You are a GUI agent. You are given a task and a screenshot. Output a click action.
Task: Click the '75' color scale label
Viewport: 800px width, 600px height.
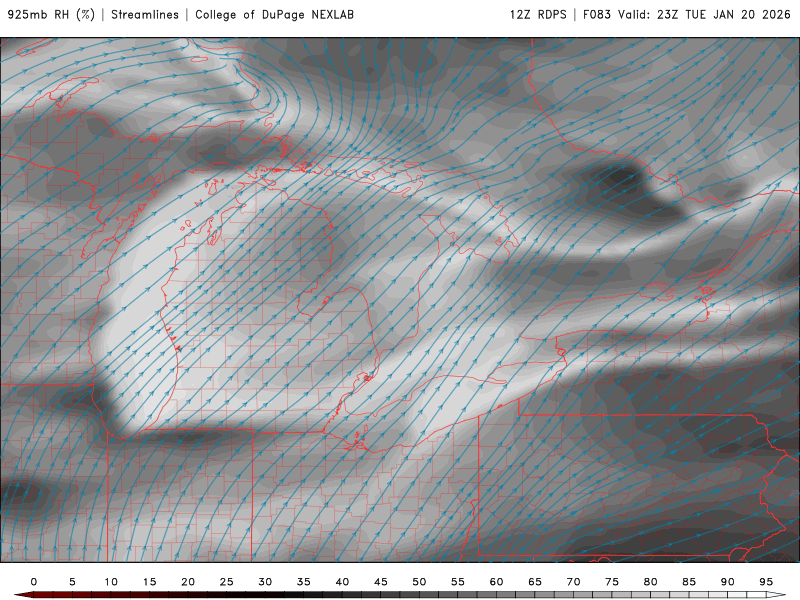pos(612,582)
